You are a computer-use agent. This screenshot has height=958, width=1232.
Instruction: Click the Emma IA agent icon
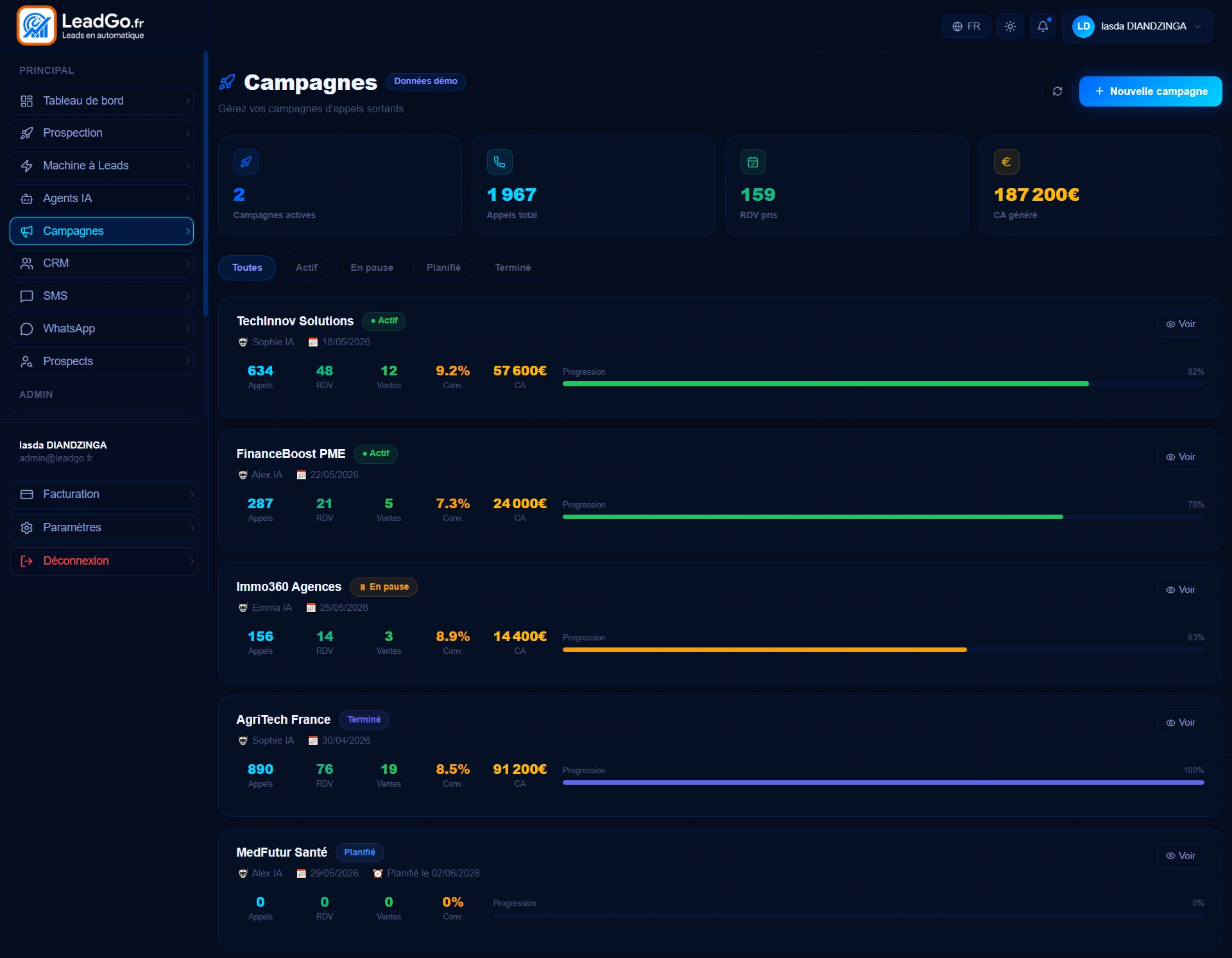243,608
